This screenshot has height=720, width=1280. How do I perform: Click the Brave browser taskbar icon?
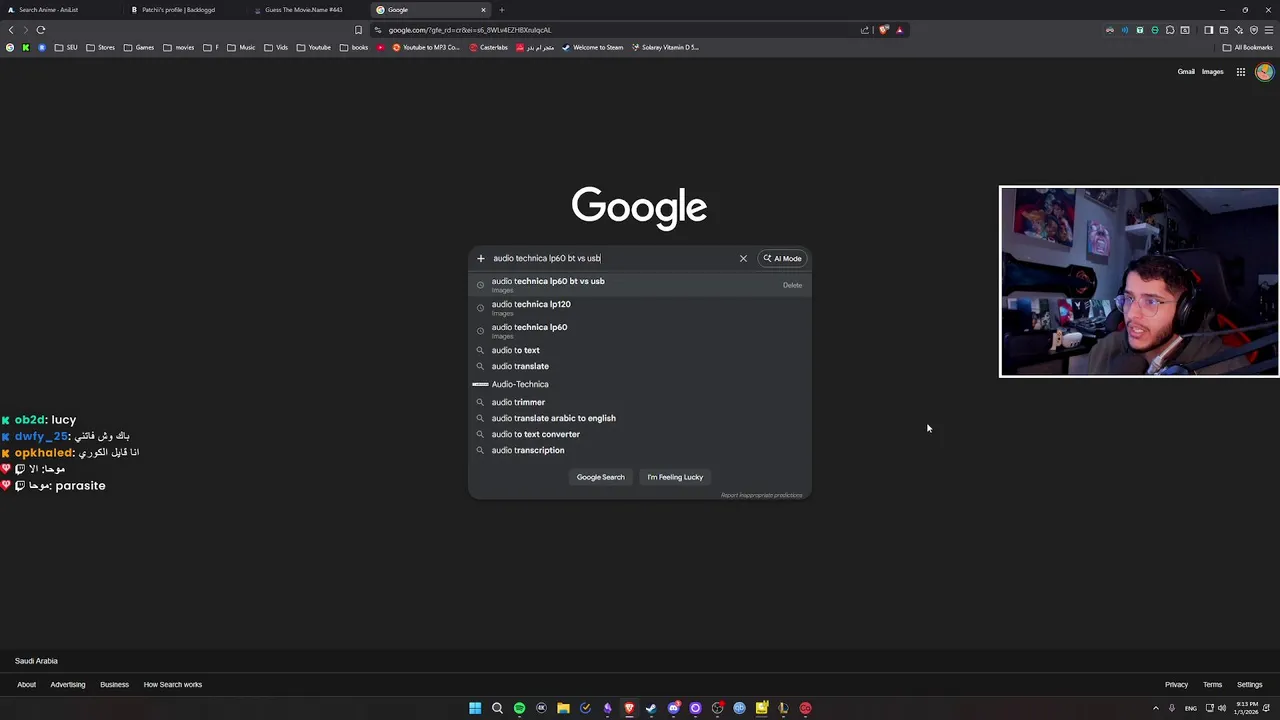click(629, 708)
